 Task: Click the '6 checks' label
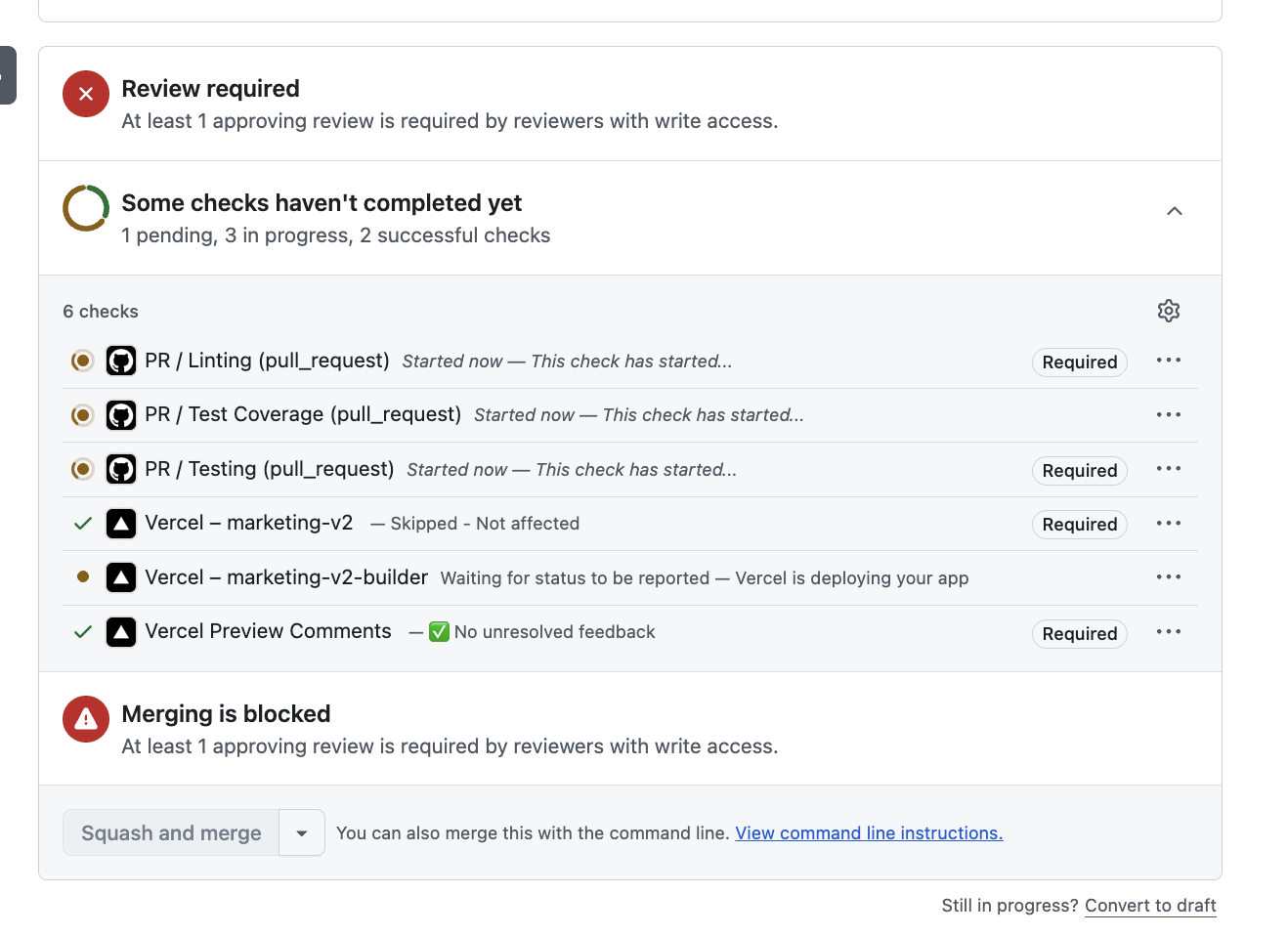click(101, 312)
